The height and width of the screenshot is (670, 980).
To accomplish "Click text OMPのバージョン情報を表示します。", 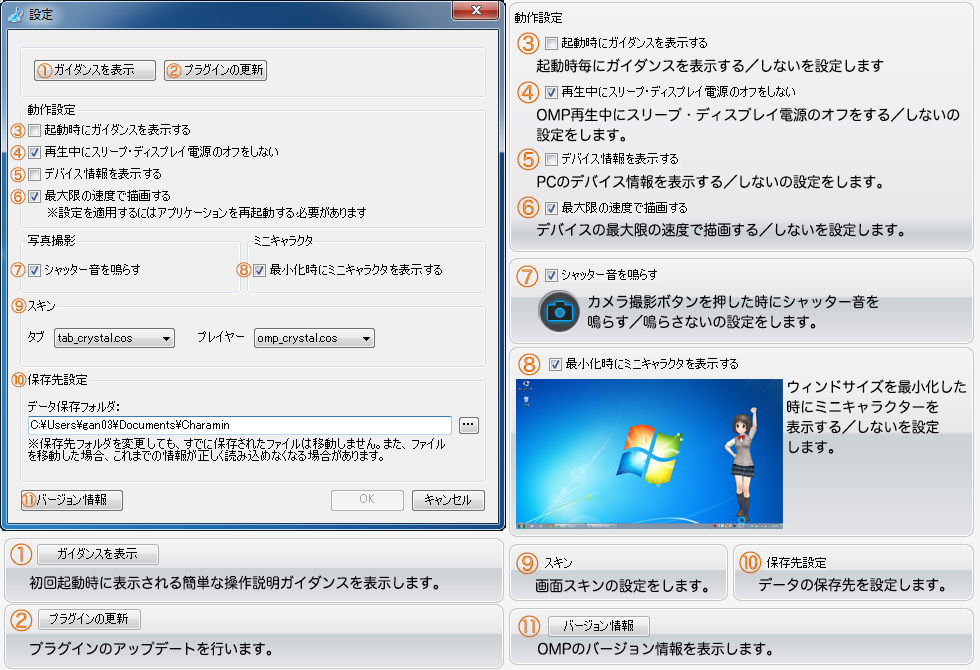I will (x=656, y=649).
